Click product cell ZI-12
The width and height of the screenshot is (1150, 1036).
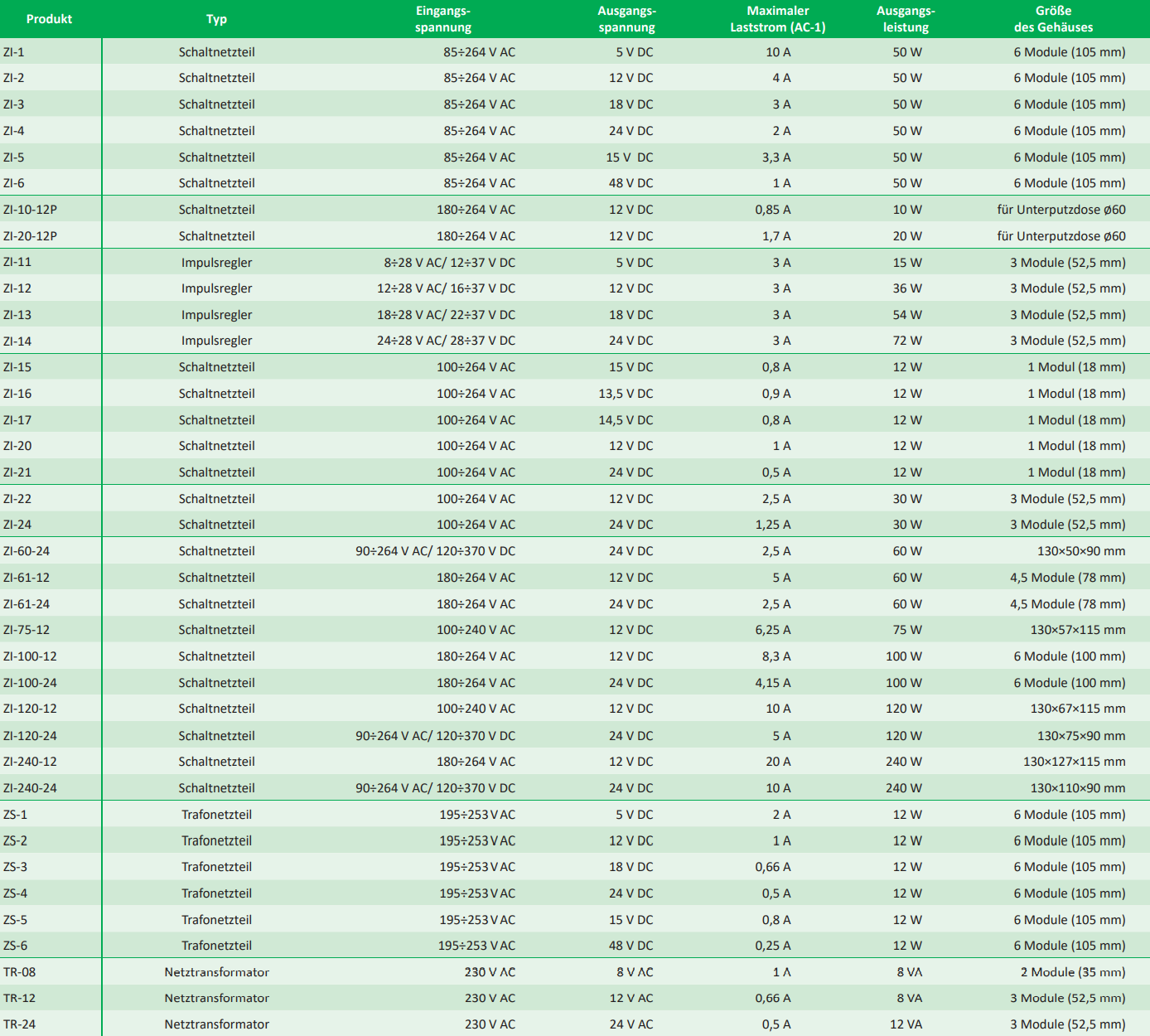click(x=17, y=288)
